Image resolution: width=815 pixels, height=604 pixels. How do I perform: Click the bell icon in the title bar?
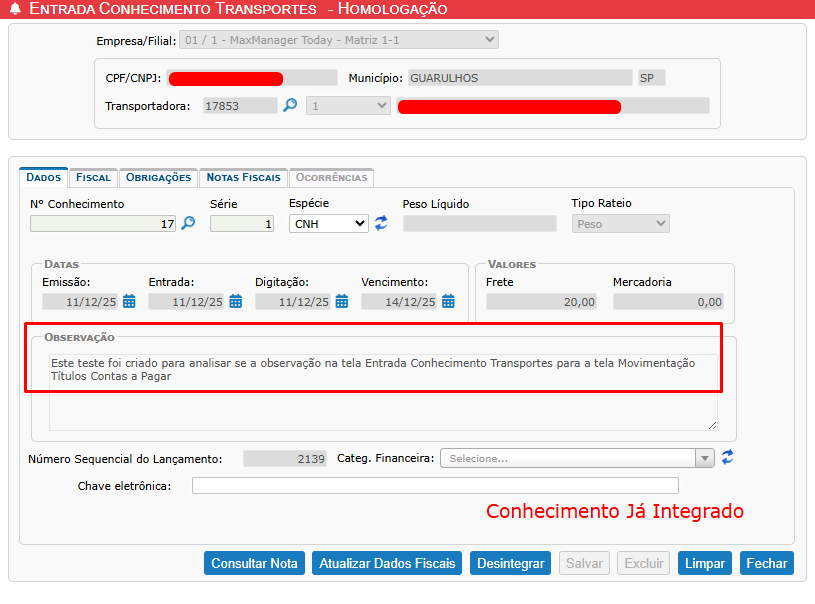tap(15, 9)
